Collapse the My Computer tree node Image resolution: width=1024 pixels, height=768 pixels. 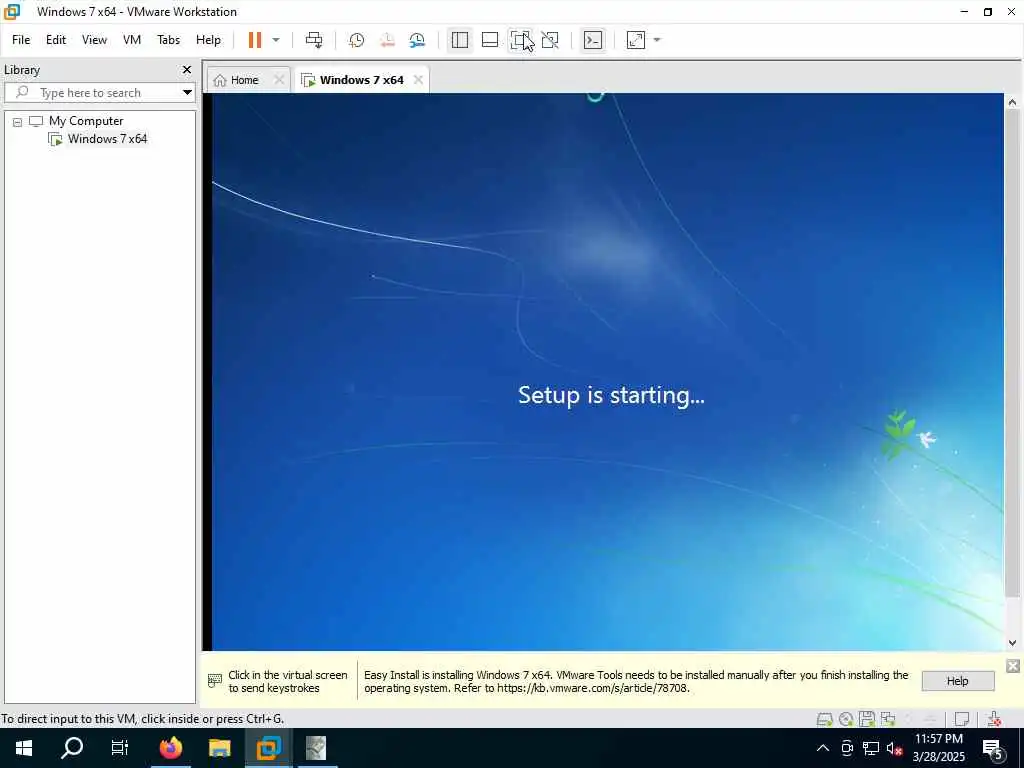coord(18,121)
